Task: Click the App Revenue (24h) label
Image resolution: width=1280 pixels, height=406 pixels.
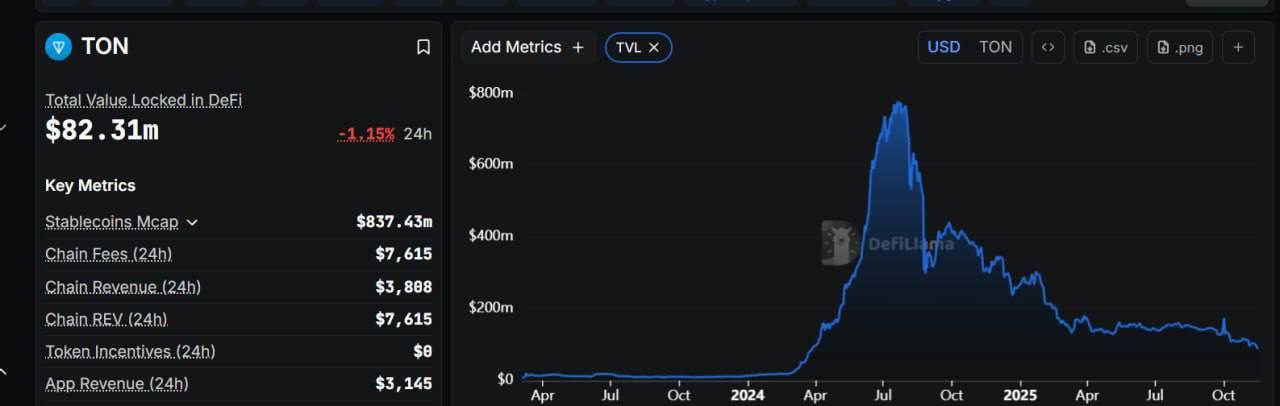Action: coord(116,383)
